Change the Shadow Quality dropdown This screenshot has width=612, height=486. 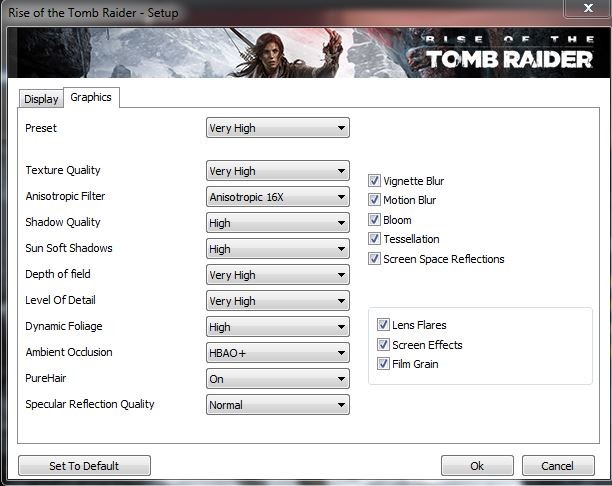click(277, 223)
